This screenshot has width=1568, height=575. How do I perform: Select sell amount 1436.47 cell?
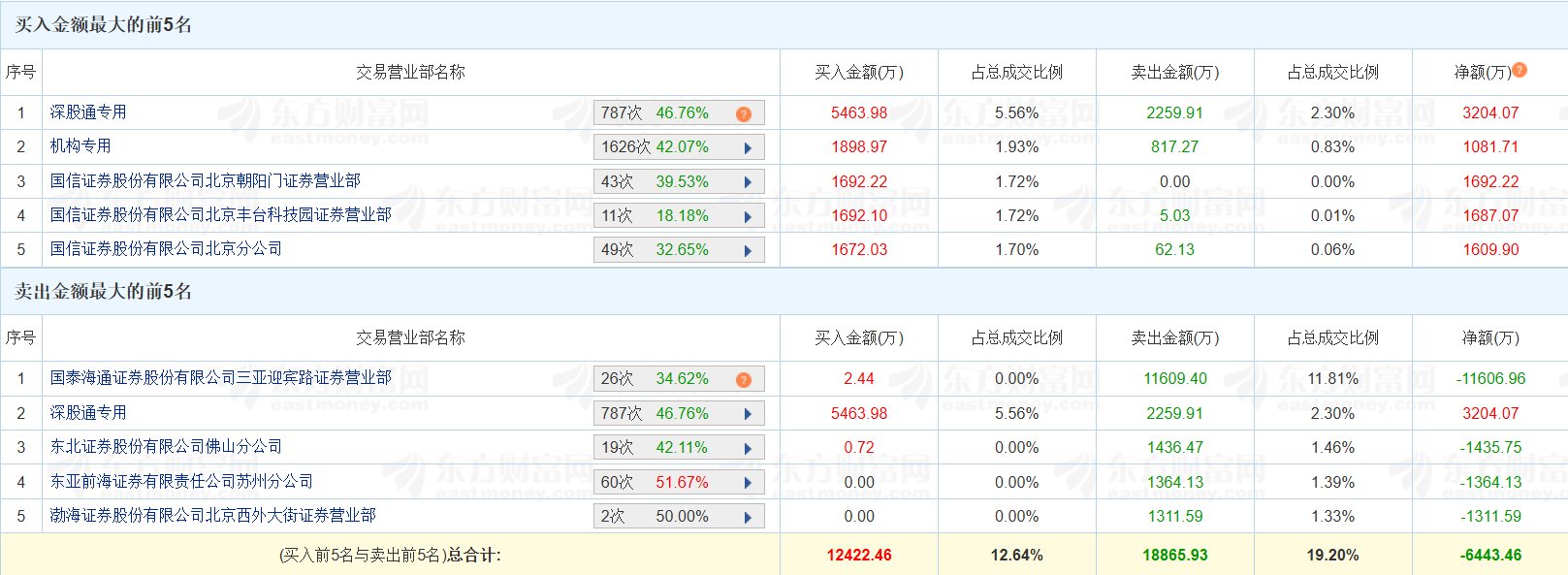click(x=1175, y=448)
